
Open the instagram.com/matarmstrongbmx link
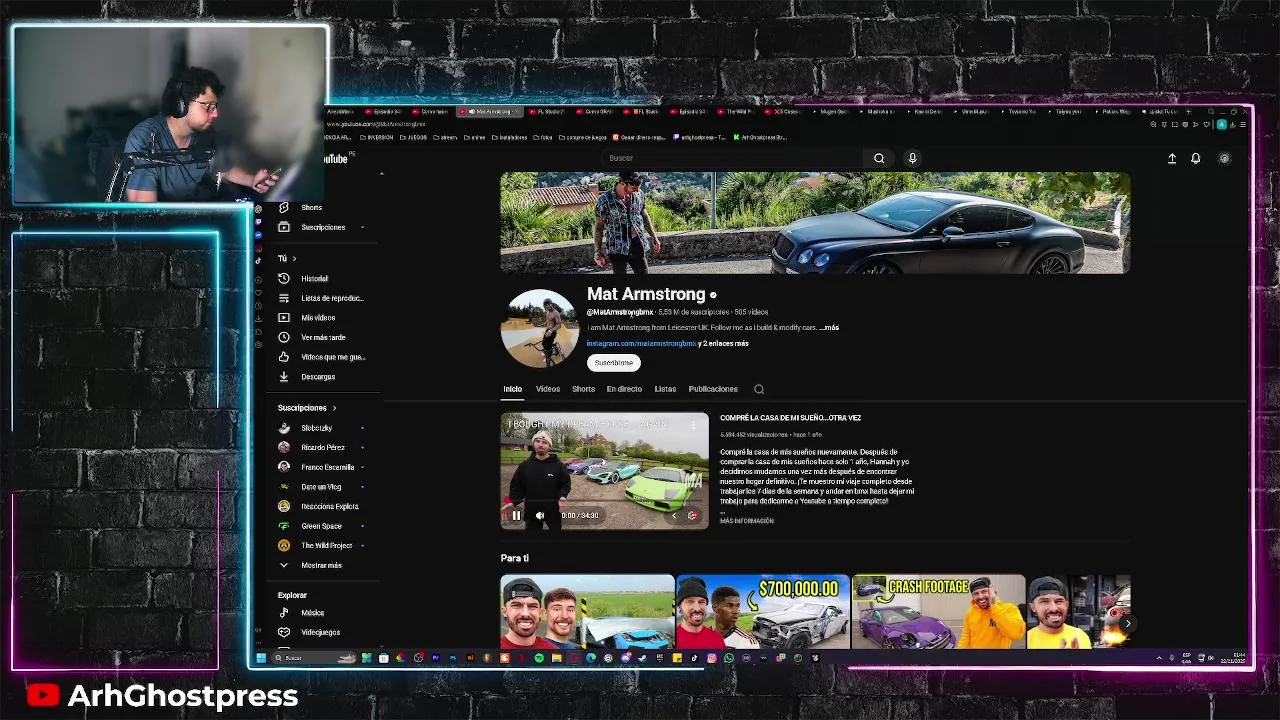click(641, 343)
